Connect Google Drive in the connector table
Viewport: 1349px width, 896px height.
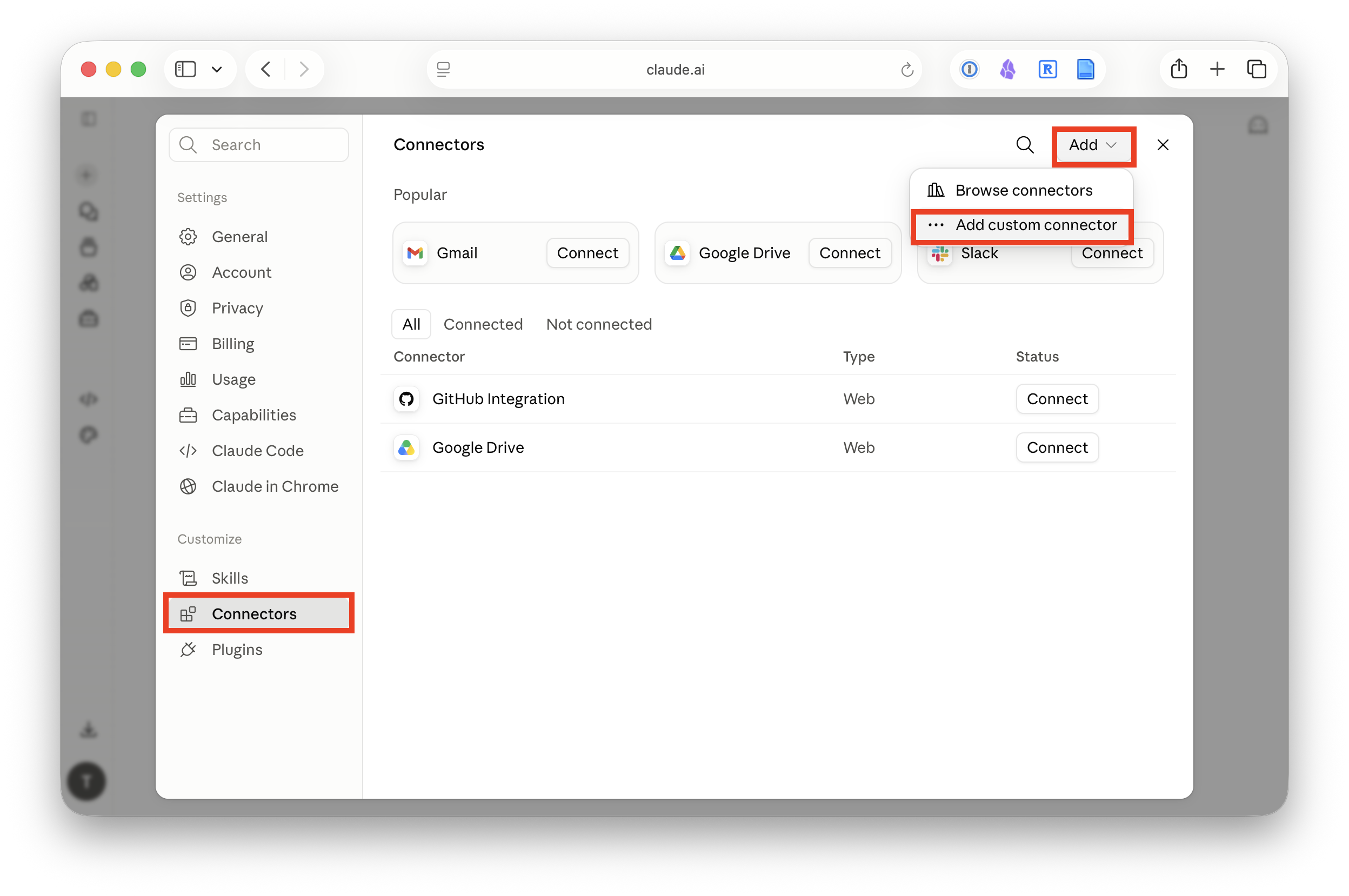[x=1057, y=447]
